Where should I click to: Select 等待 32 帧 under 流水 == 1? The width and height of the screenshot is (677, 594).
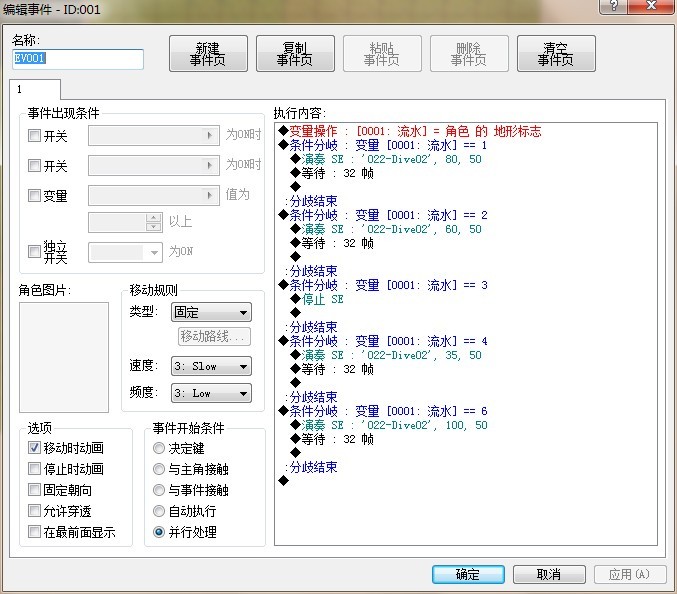pyautogui.click(x=332, y=173)
